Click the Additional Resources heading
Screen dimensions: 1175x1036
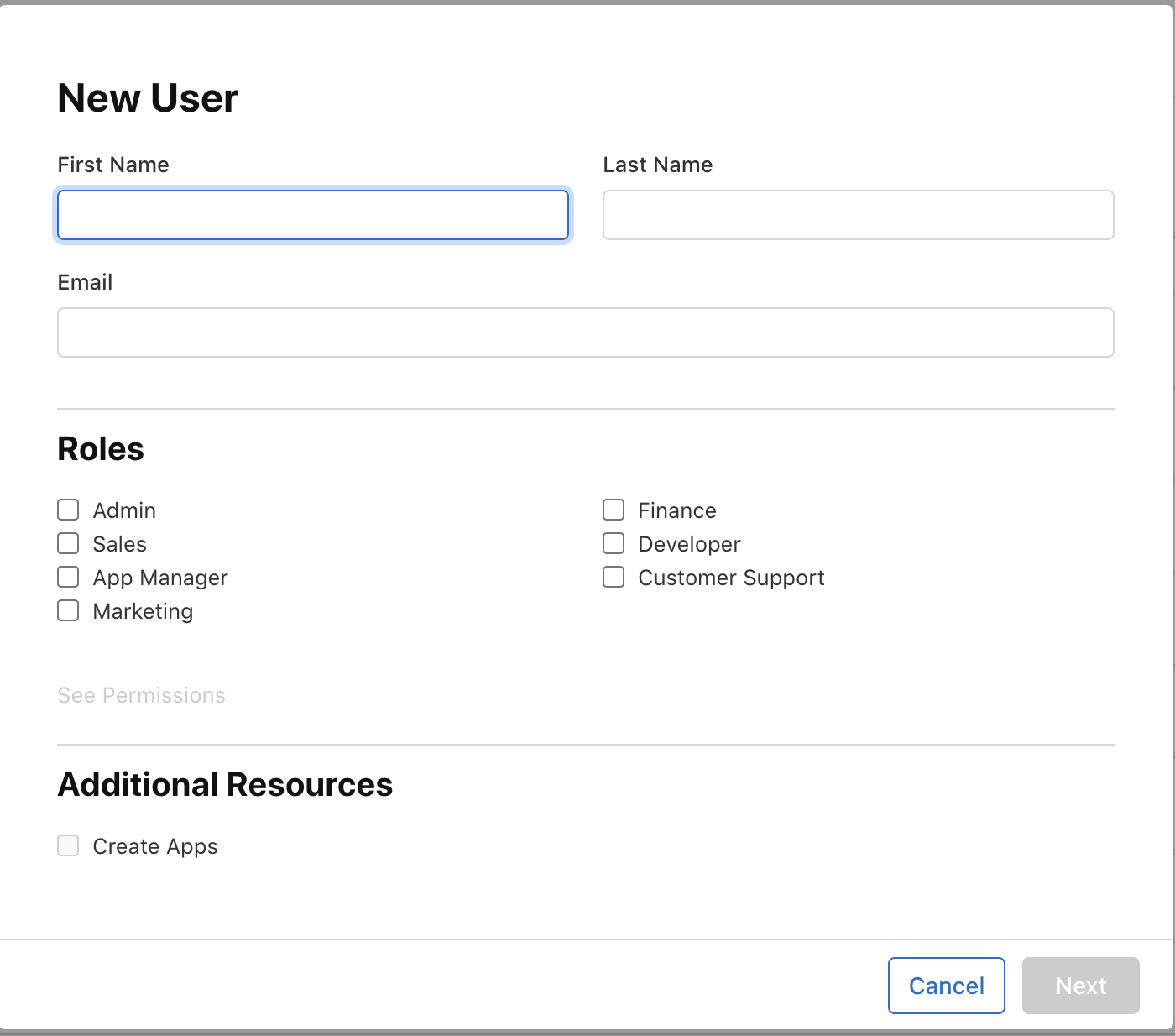pyautogui.click(x=225, y=785)
